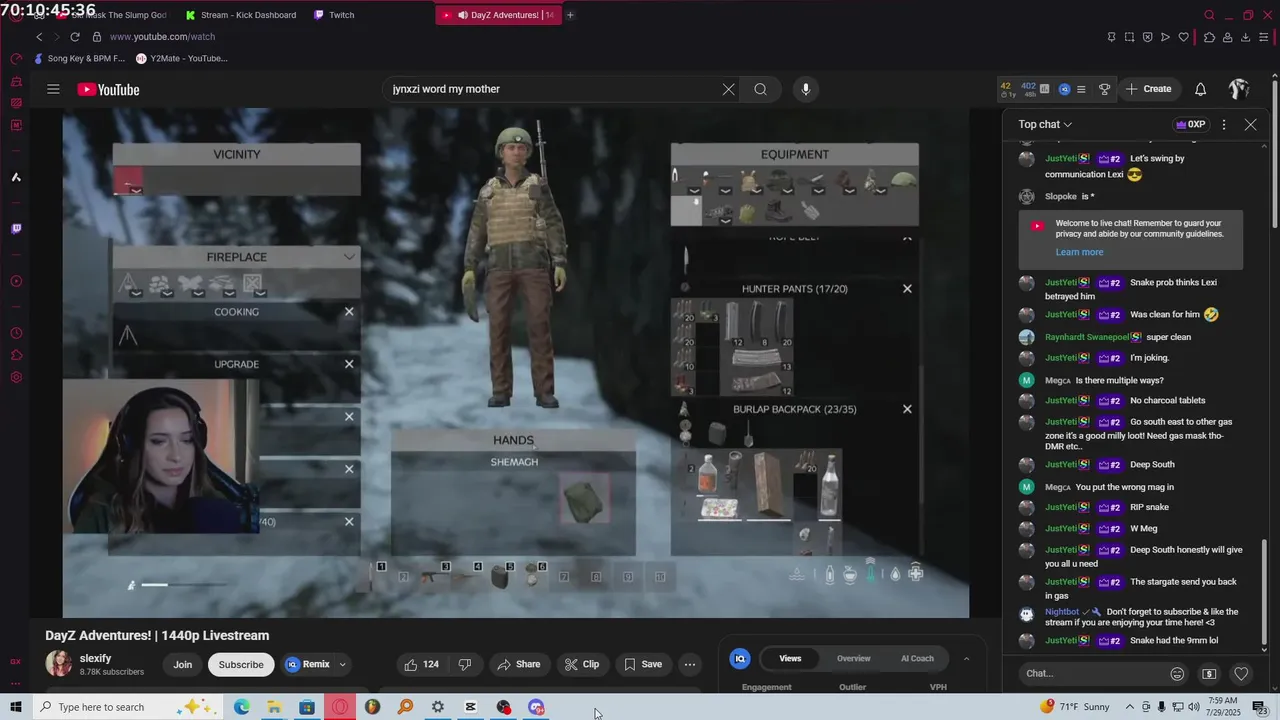1280x720 pixels.
Task: Open browser tab search magnifier
Action: [1209, 15]
